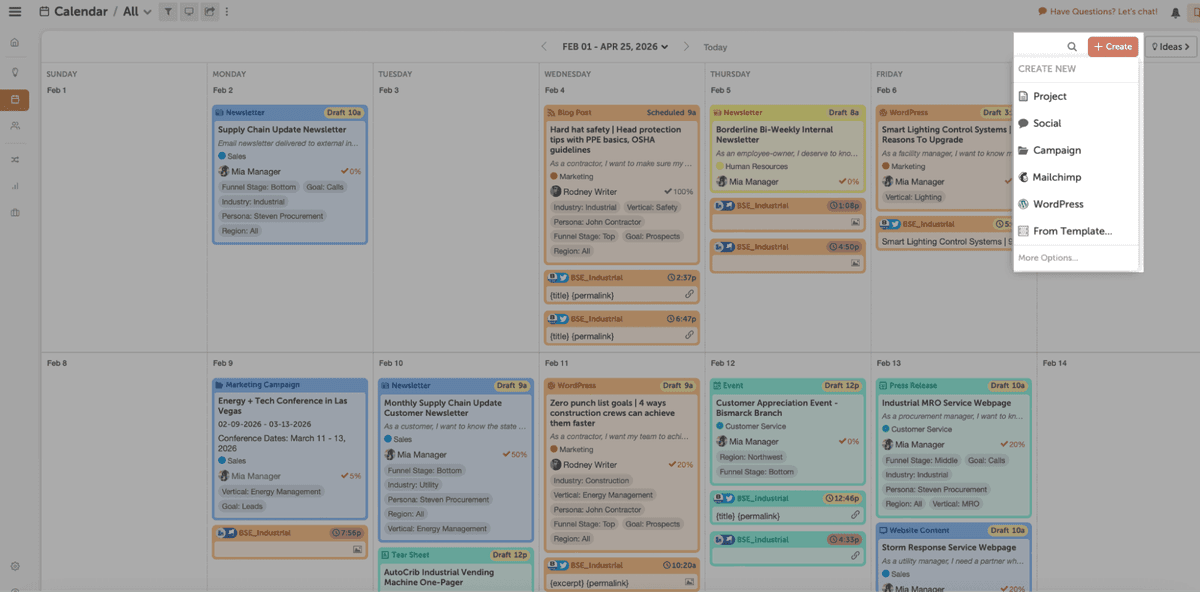Click the share calendar icon
The height and width of the screenshot is (592, 1200).
[x=209, y=12]
